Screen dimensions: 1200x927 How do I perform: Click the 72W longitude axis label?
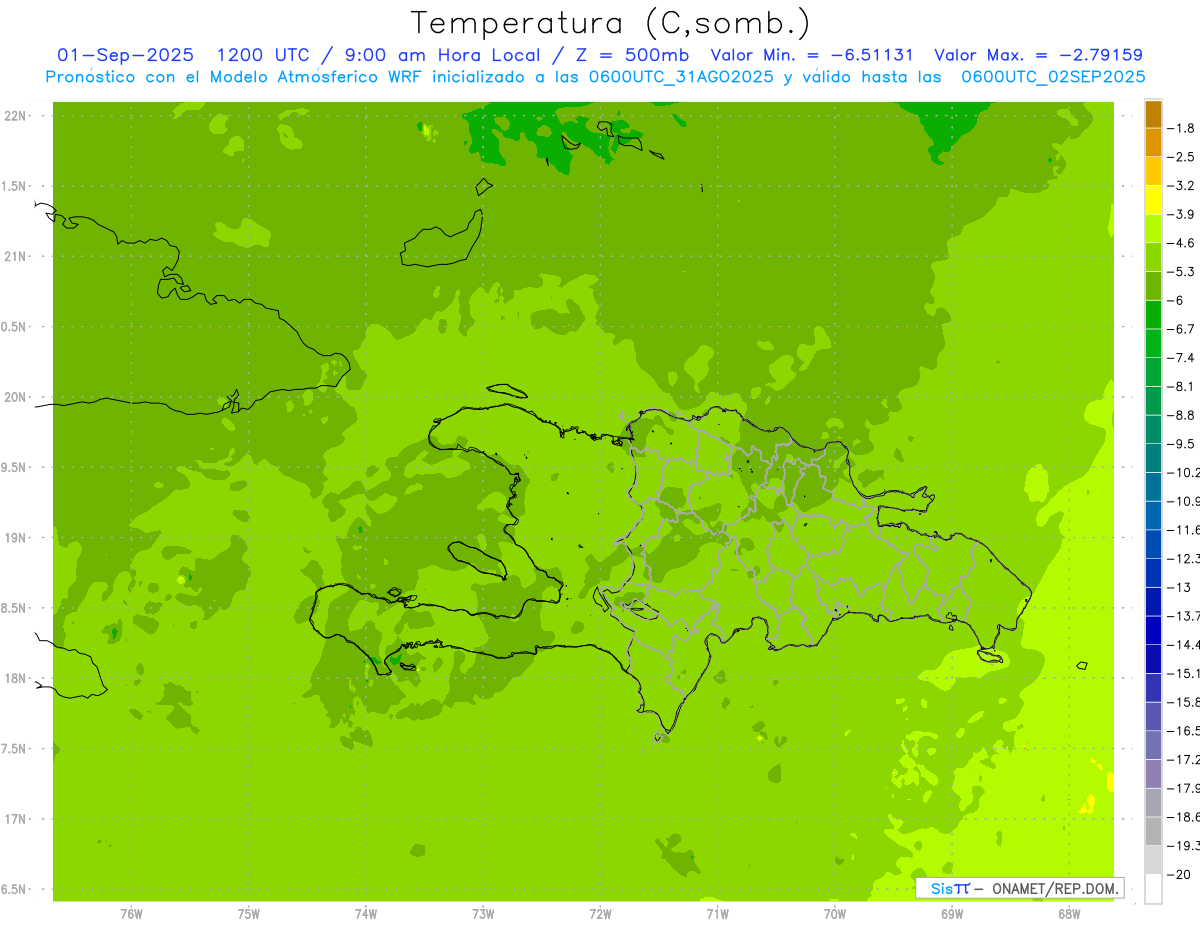(x=600, y=913)
